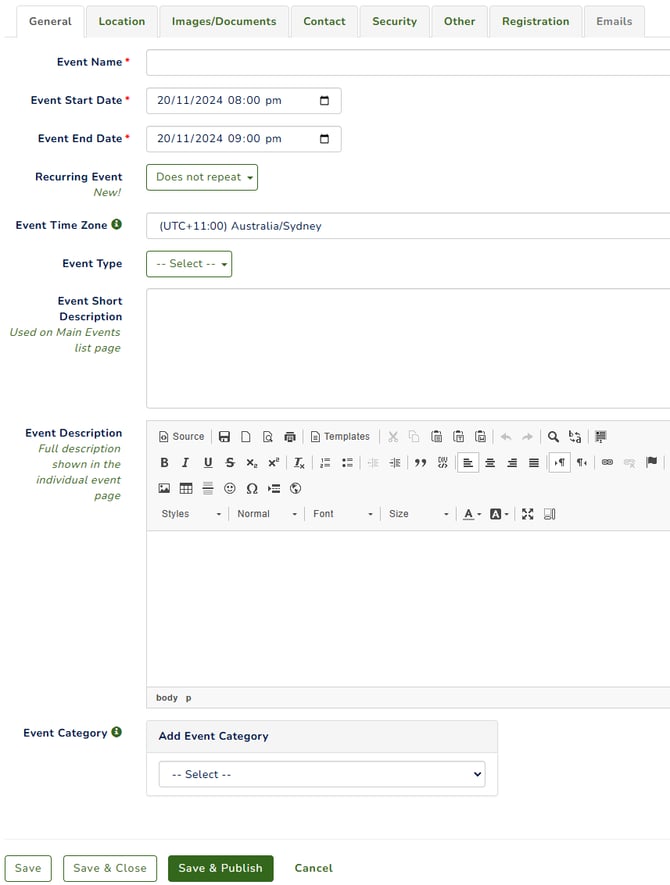Switch to the Location tab
This screenshot has height=885, width=670.
tap(121, 21)
